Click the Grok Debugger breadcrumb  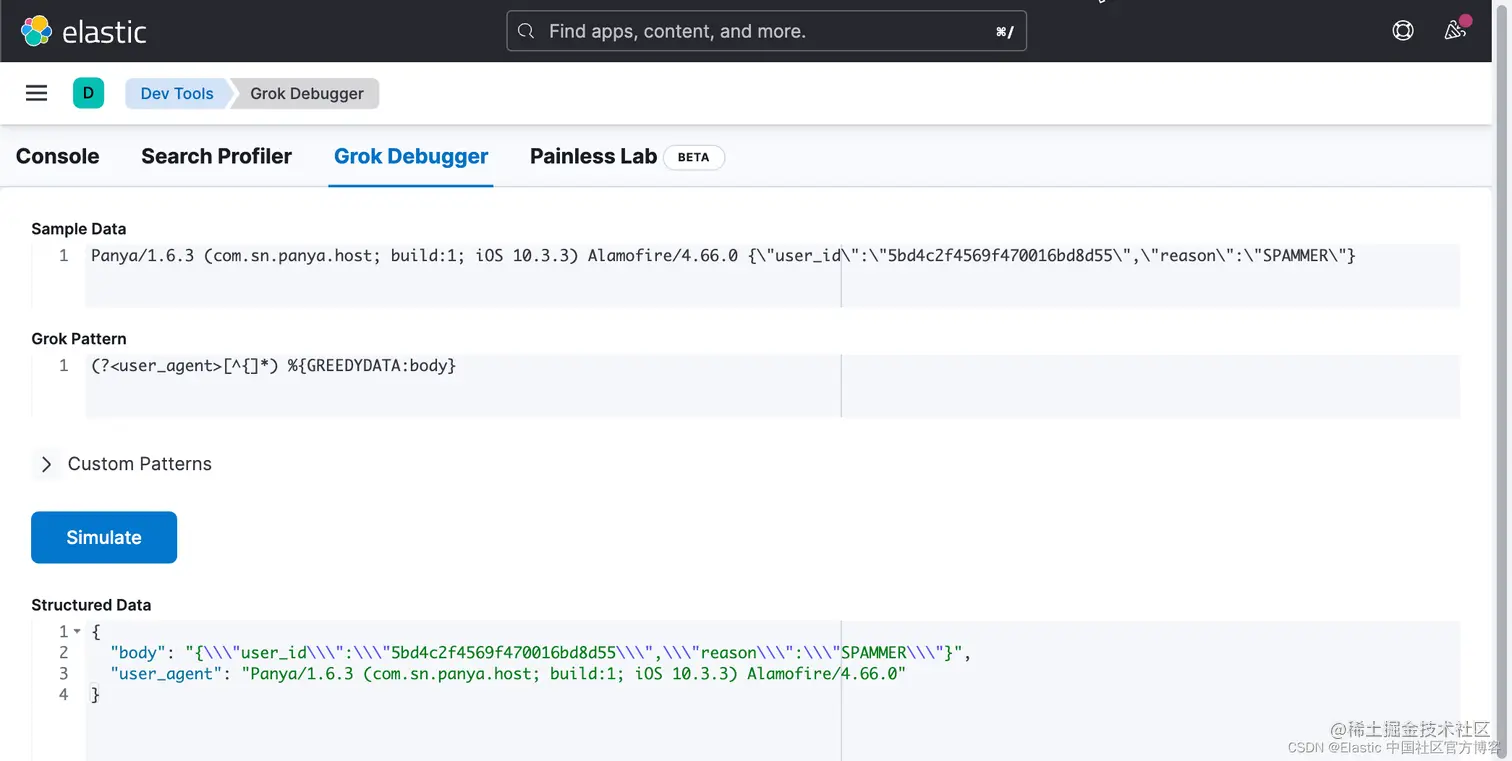click(307, 93)
